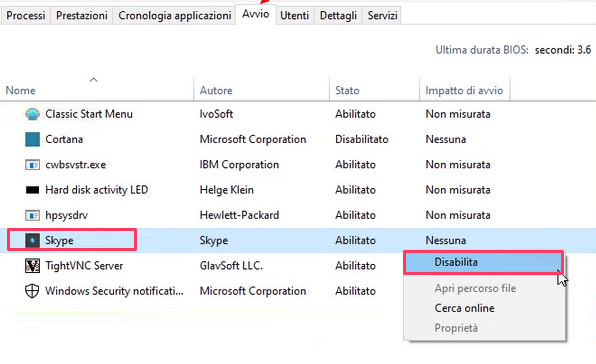Click greyed Apri percorso file entry
The width and height of the screenshot is (596, 364).
[475, 288]
